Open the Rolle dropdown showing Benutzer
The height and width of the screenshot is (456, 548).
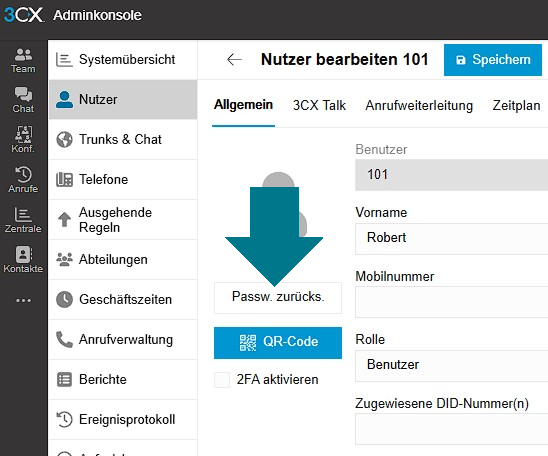point(452,366)
